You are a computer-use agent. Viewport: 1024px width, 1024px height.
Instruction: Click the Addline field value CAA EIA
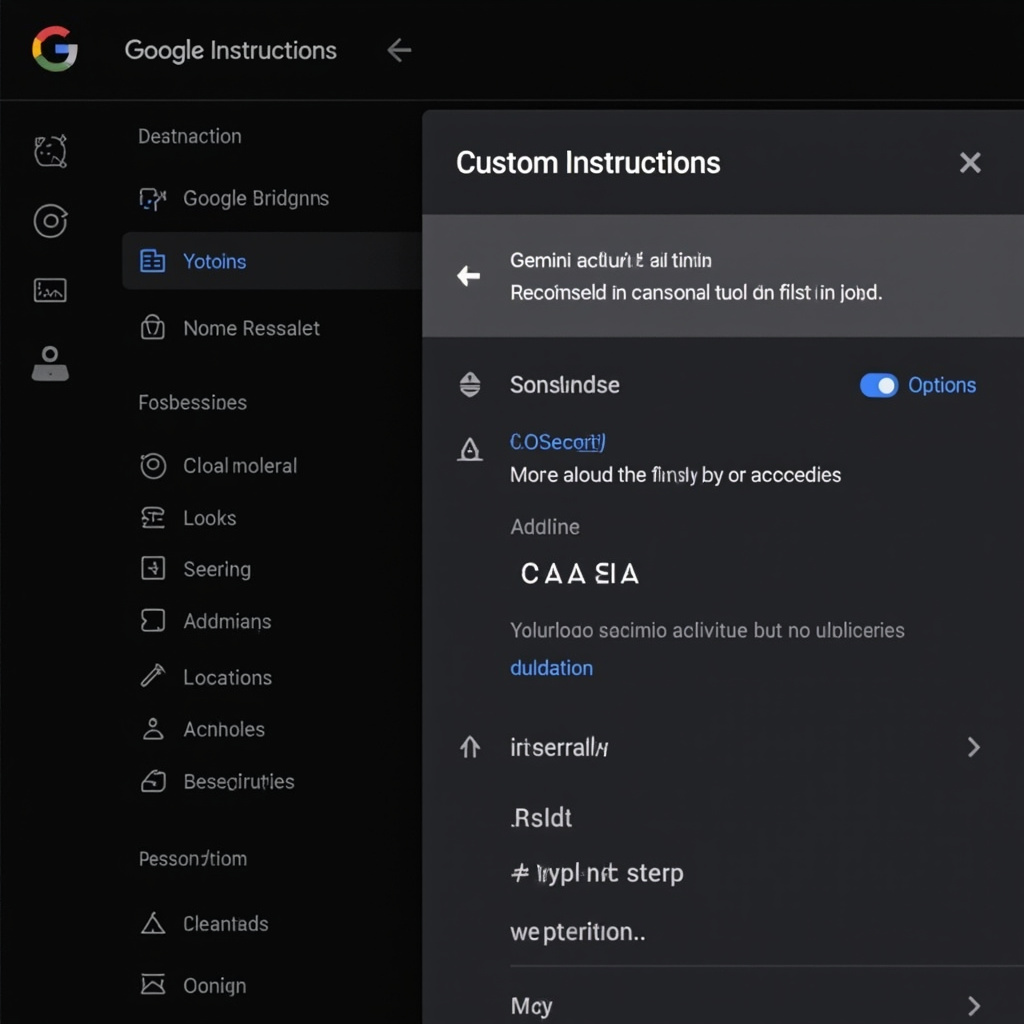point(580,574)
